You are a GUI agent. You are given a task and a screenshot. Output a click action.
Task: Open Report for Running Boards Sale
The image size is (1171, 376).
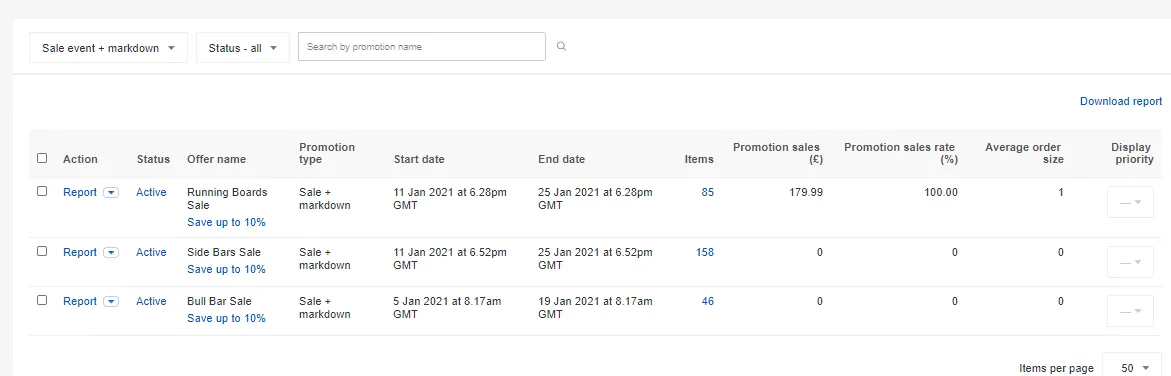(80, 192)
